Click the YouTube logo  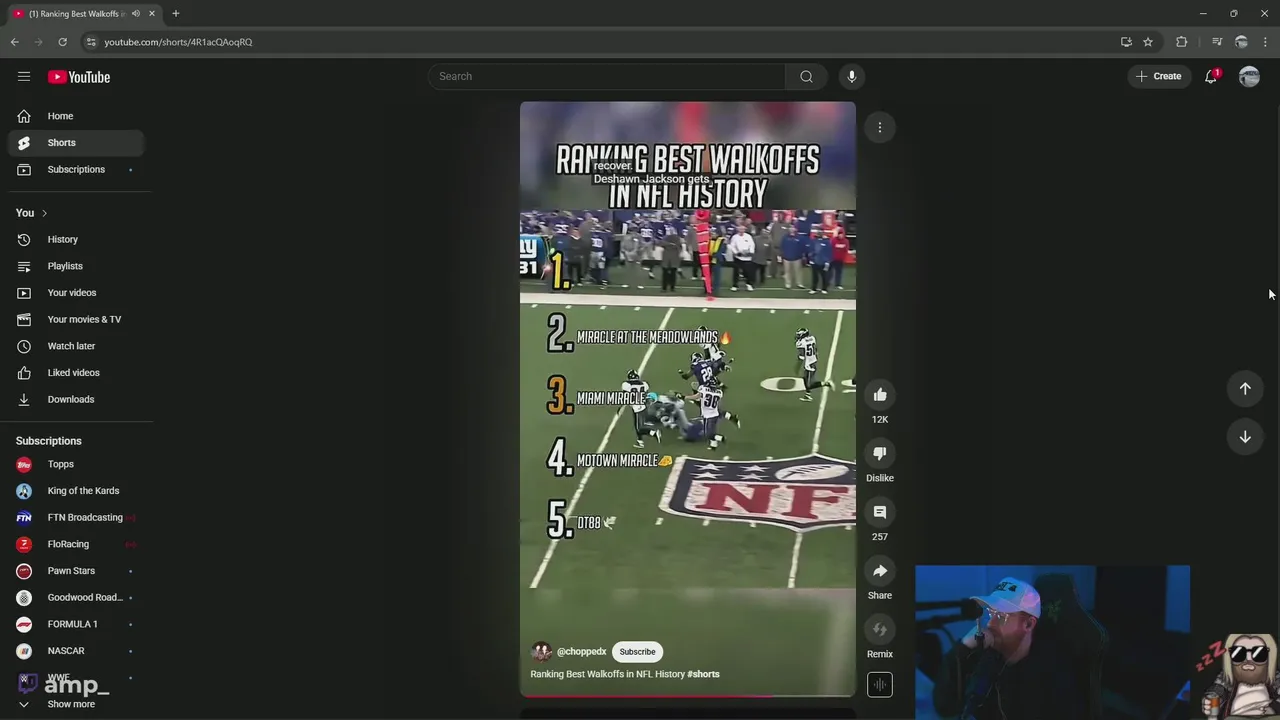click(79, 77)
